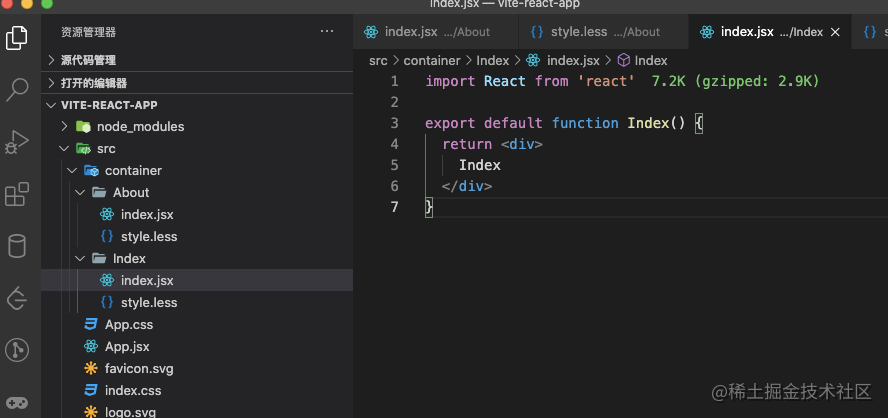The width and height of the screenshot is (888, 418).
Task: Click the CSS icon beside App.css
Action: coord(91,325)
